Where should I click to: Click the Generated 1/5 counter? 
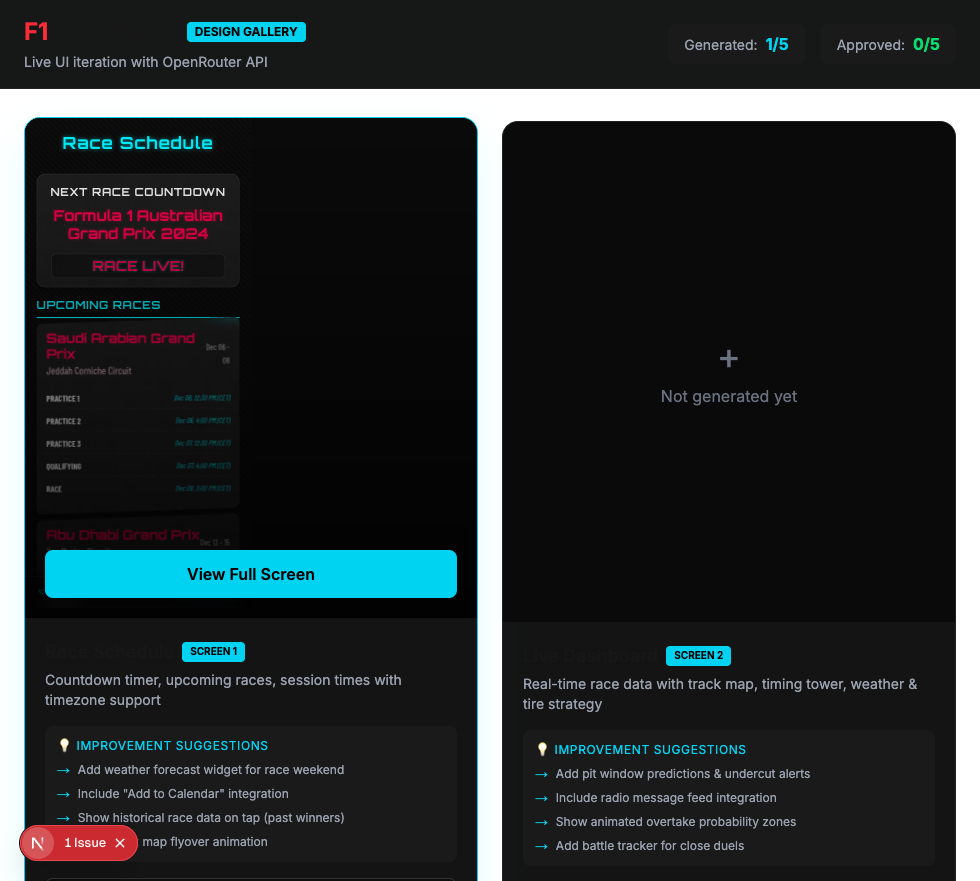pyautogui.click(x=736, y=45)
